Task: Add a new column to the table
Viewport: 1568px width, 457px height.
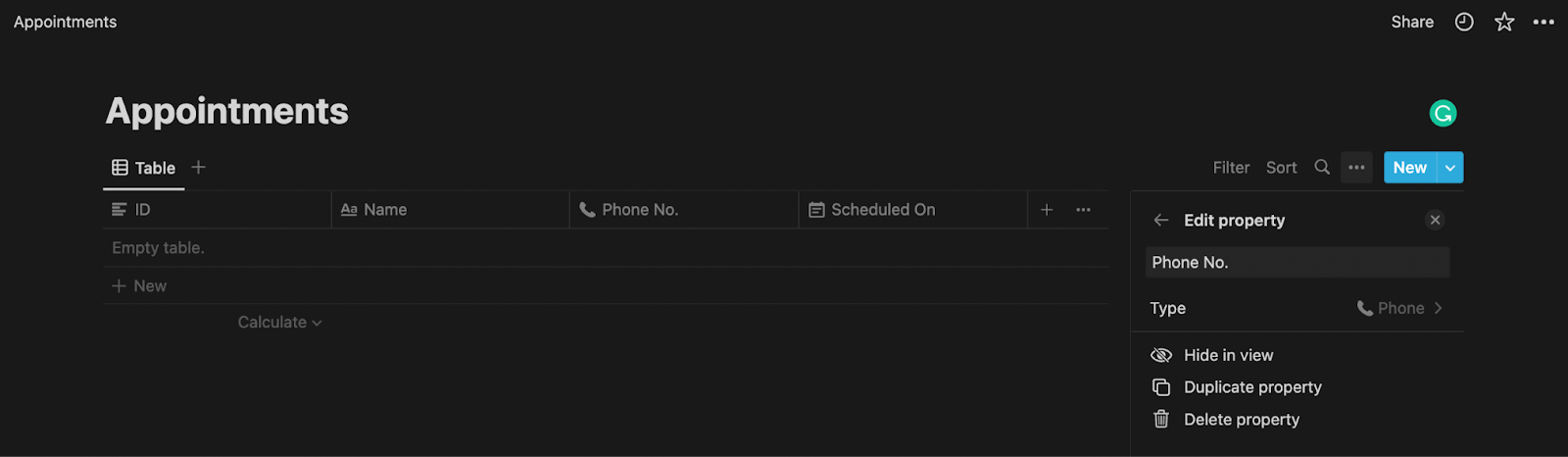Action: click(x=1047, y=210)
